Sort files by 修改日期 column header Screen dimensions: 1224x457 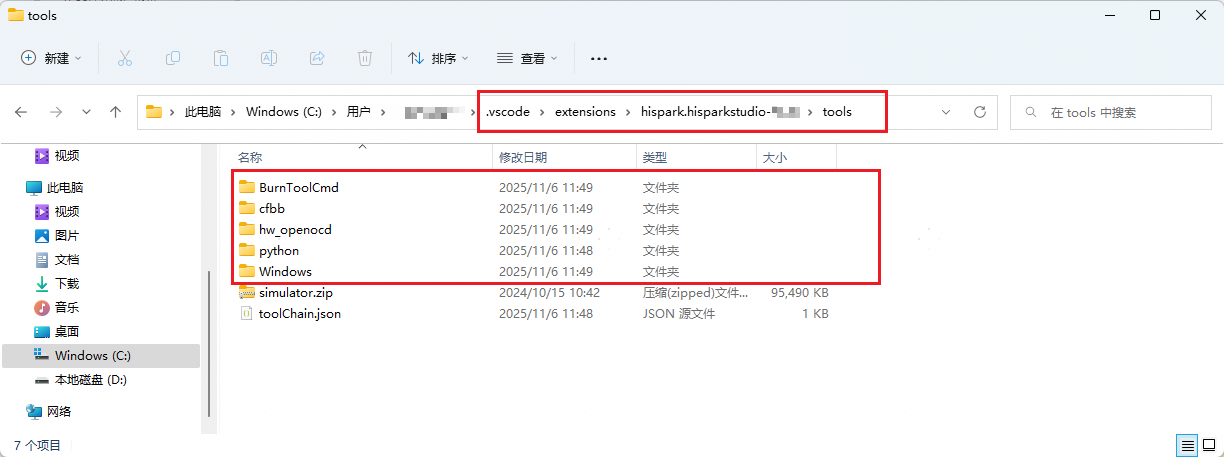pos(523,157)
